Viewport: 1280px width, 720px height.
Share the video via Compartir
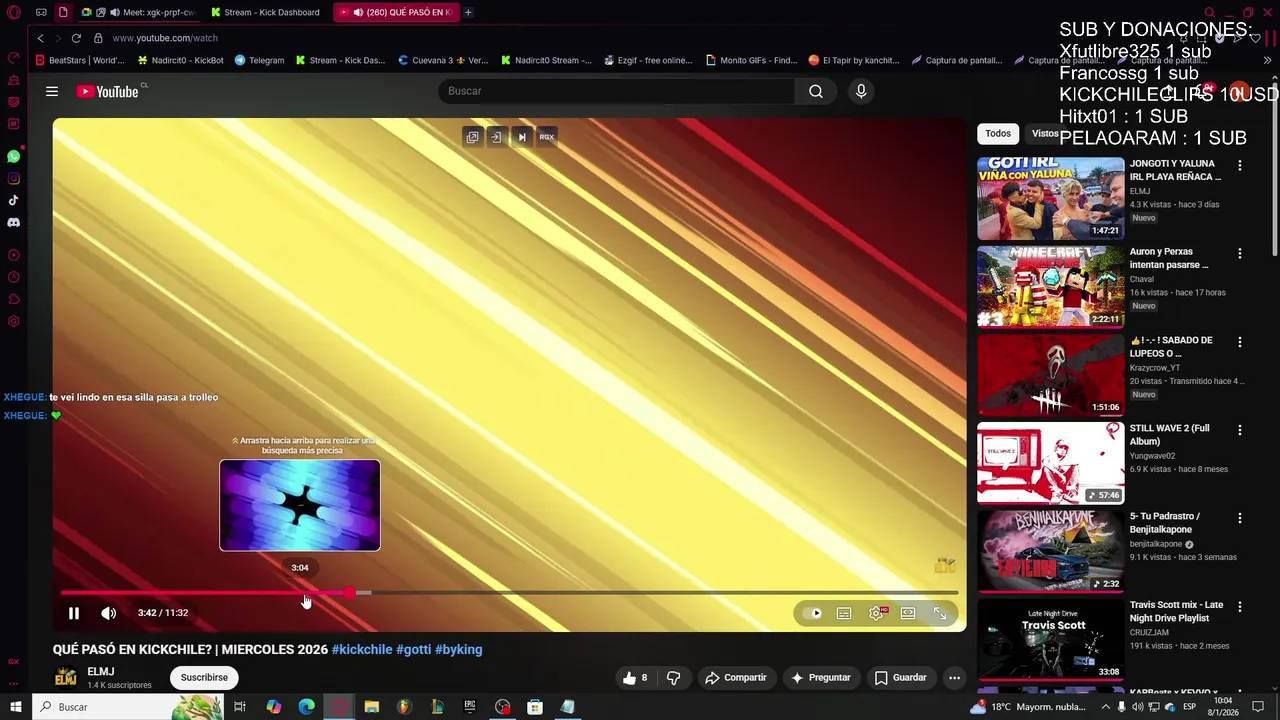(736, 677)
